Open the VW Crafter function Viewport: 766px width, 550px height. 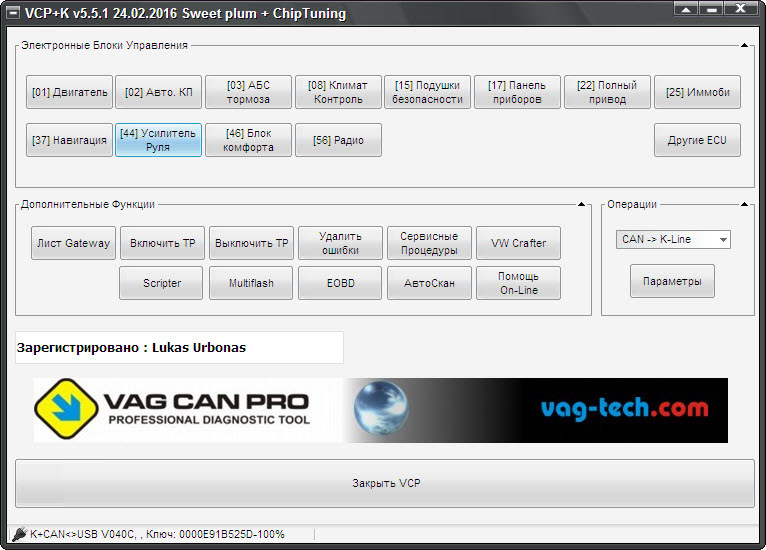point(518,243)
